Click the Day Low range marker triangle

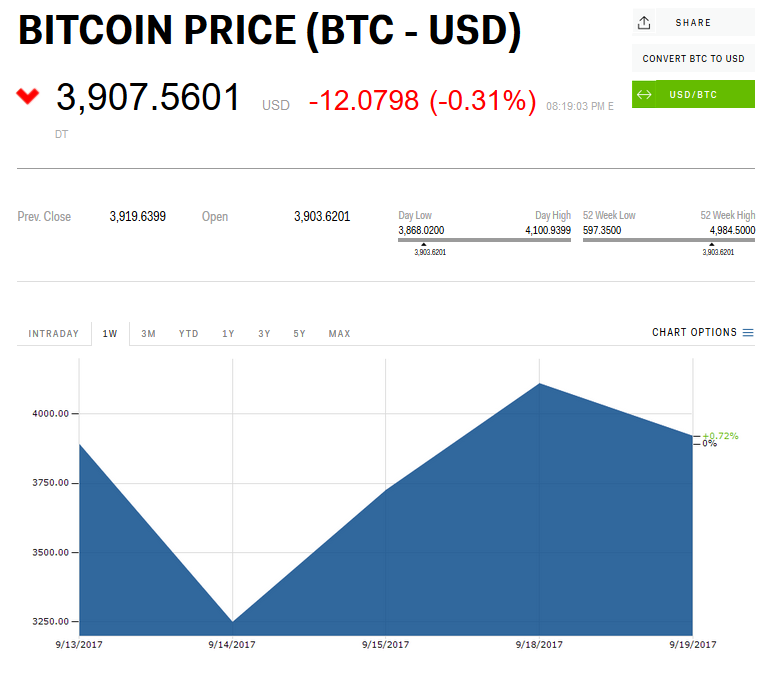[423, 244]
